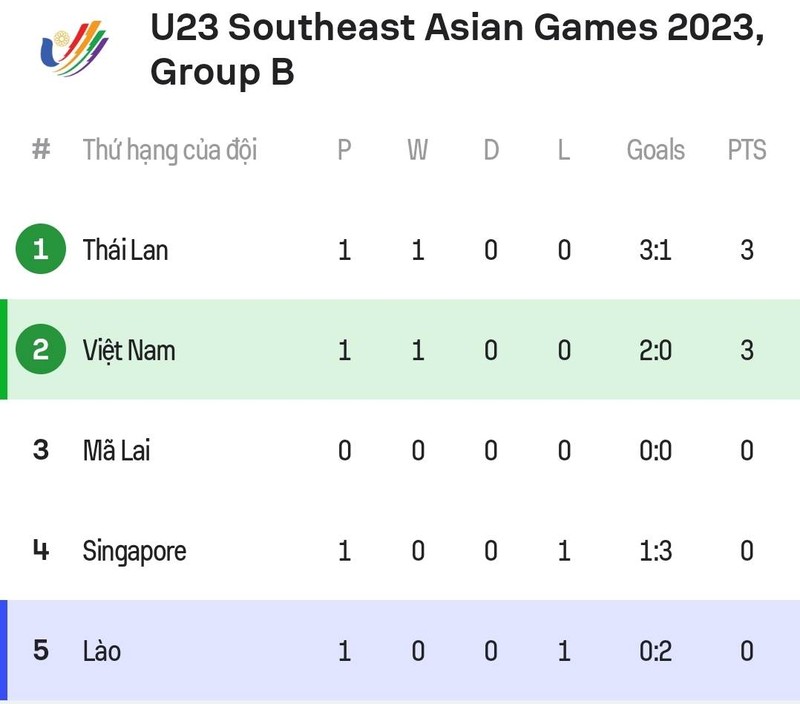The height and width of the screenshot is (704, 800).
Task: Select the Mã Lai team name
Action: (116, 450)
